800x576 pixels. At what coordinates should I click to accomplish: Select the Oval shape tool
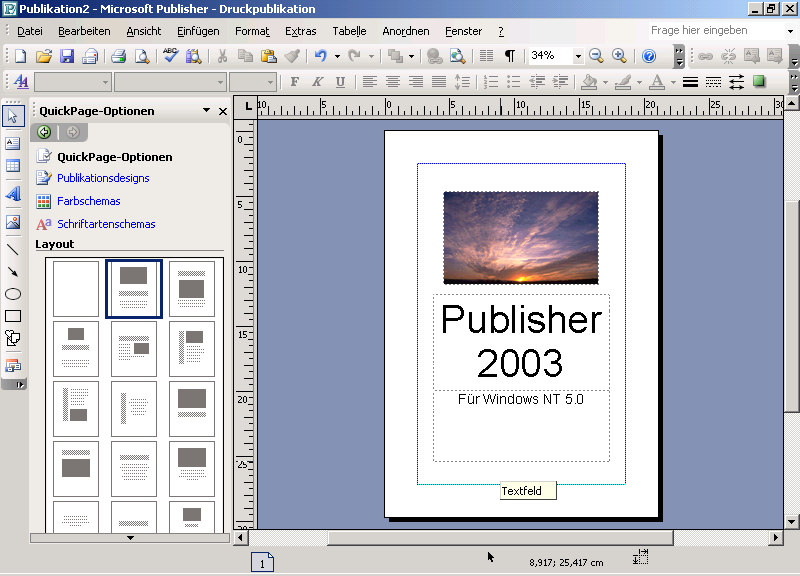[13, 294]
